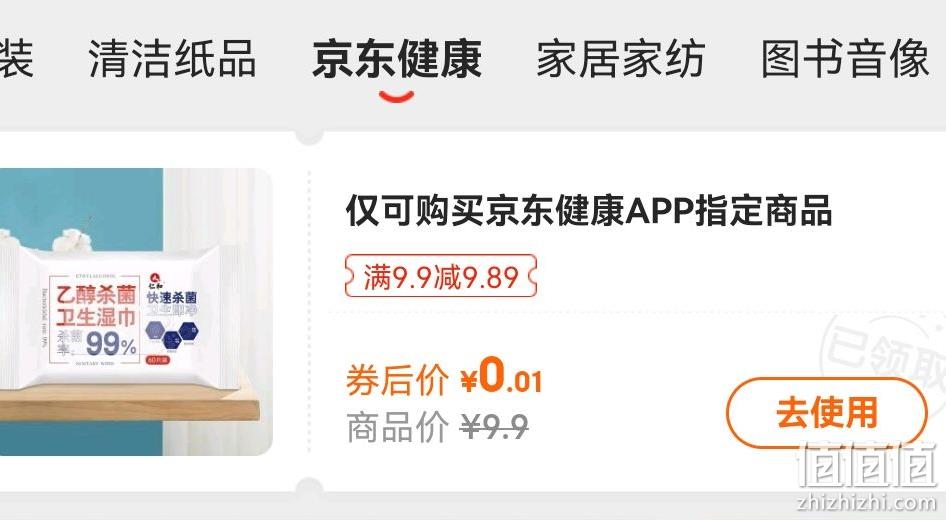Select the 京东健康 category tab
The image size is (946, 520).
click(x=396, y=59)
